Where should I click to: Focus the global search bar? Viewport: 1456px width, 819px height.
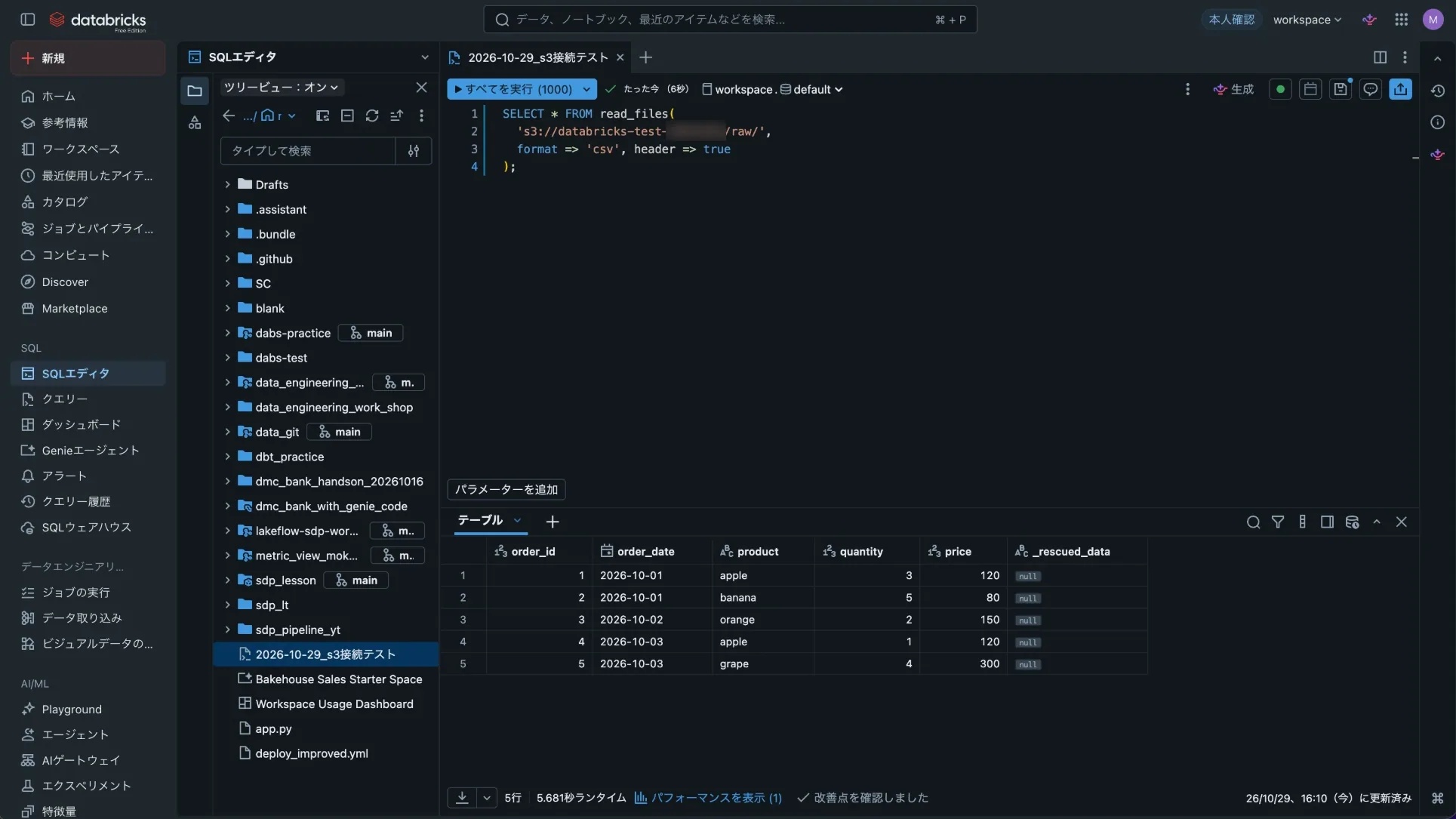coord(730,20)
